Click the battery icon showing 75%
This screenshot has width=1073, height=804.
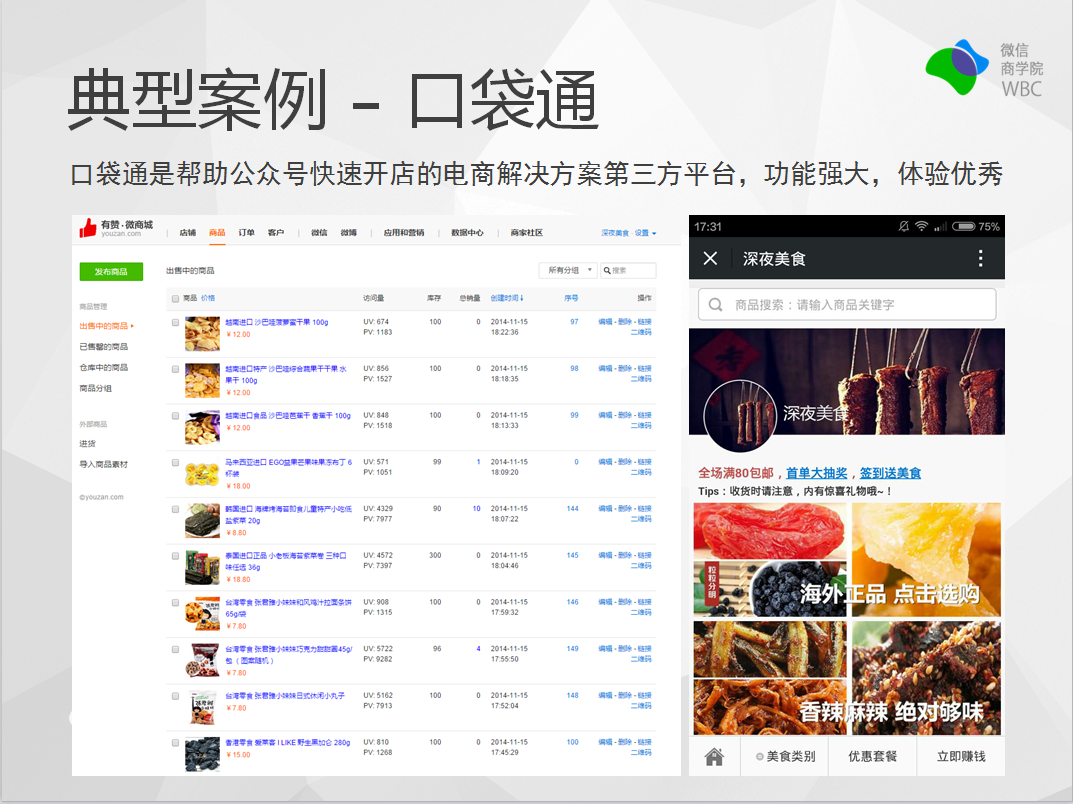tap(964, 226)
